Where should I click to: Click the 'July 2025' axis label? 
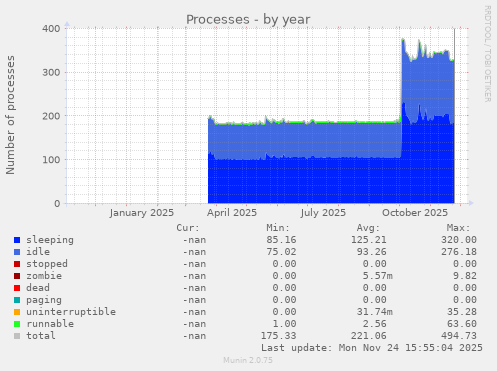pyautogui.click(x=323, y=213)
